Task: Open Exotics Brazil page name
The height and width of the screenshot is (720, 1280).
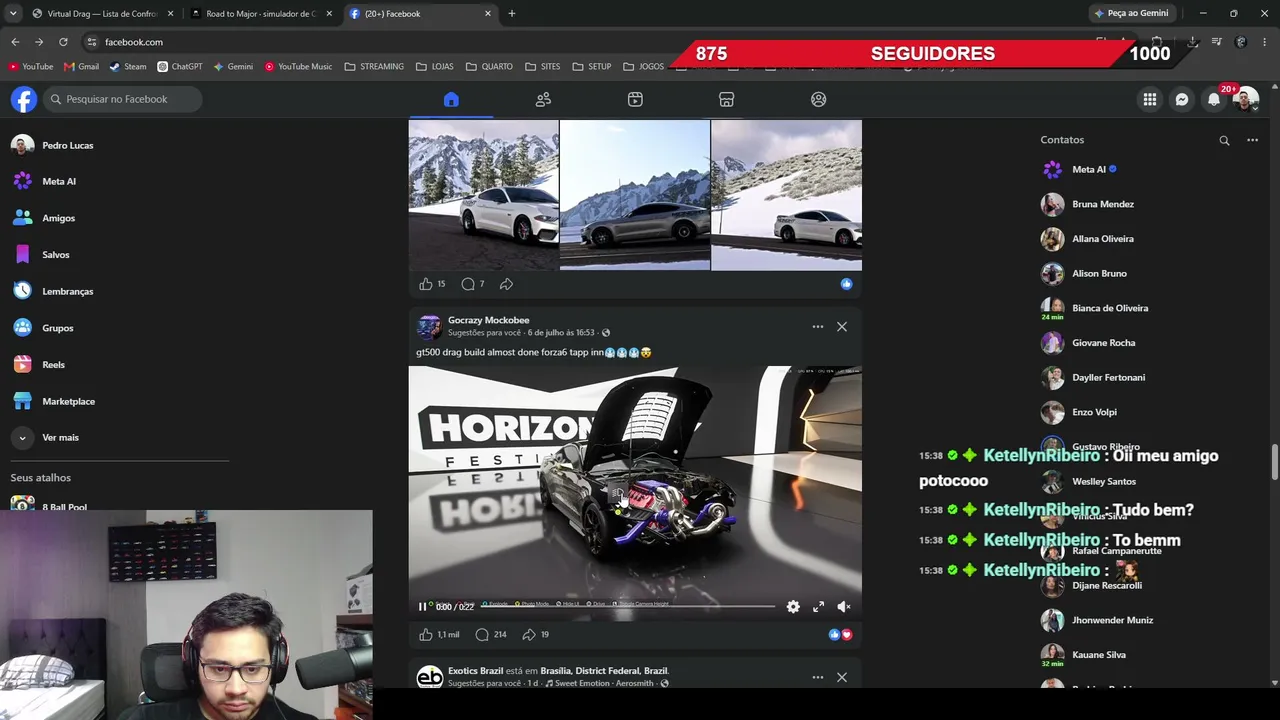Action: pyautogui.click(x=476, y=671)
